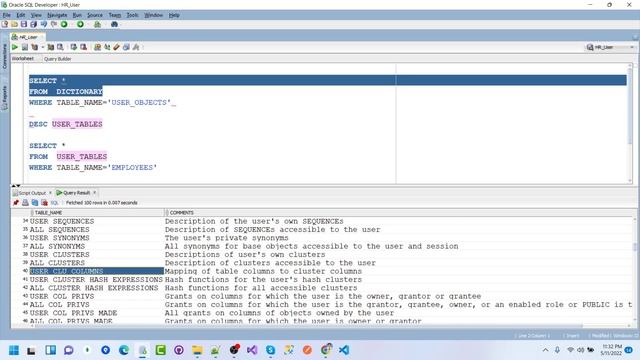
Task: Click the Open folder icon in main toolbar
Action: coord(14,24)
